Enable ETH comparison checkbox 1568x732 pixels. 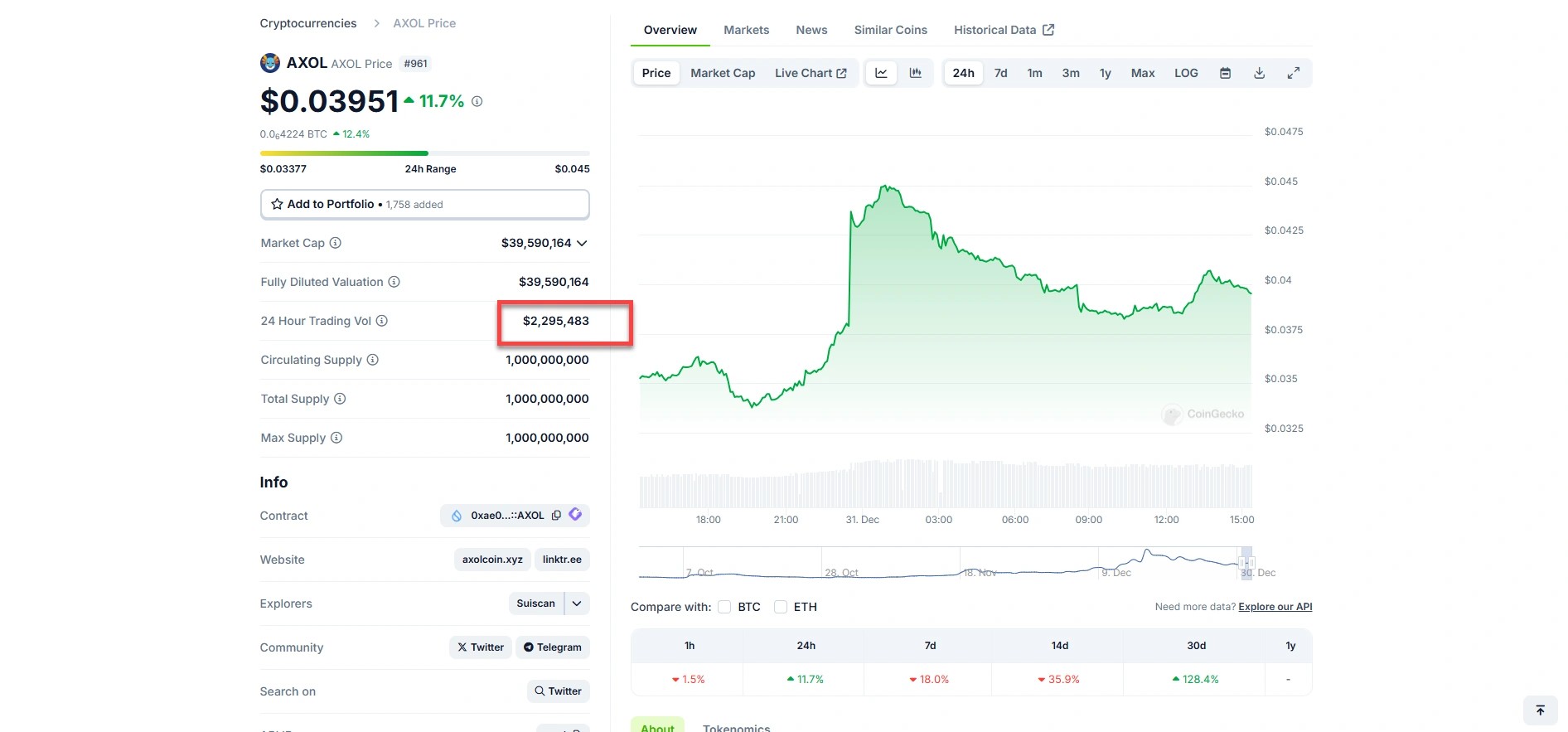coord(781,607)
